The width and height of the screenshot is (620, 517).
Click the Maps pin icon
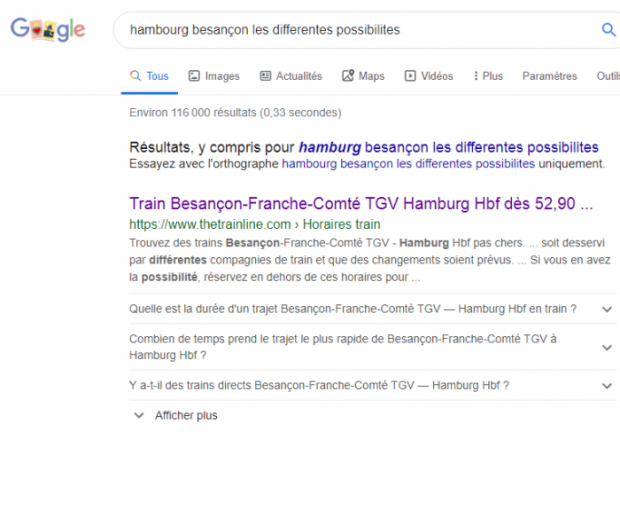[348, 75]
